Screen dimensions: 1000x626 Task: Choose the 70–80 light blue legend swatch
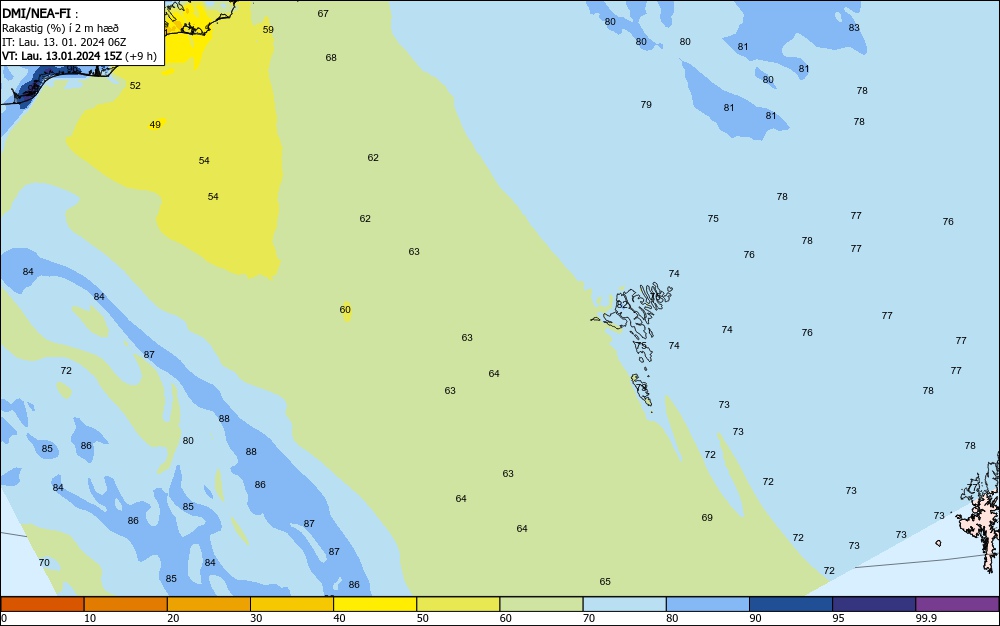click(x=624, y=604)
